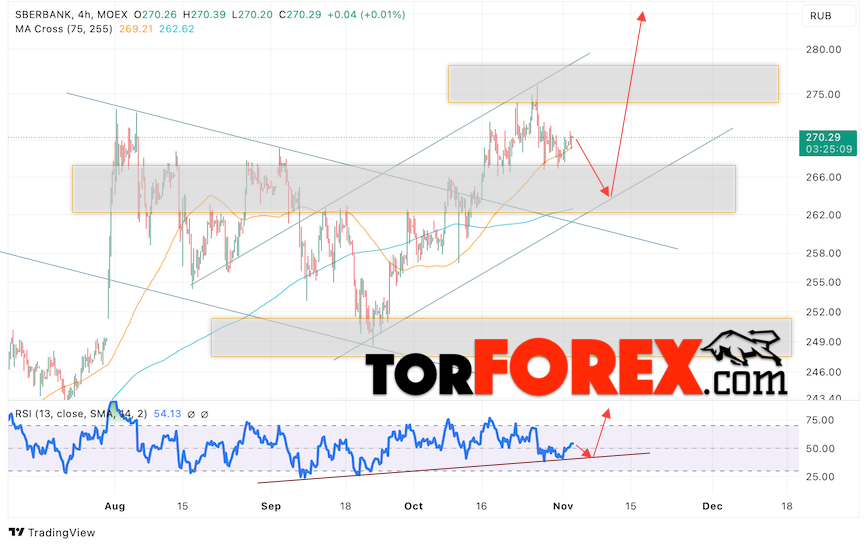Click the 262.00 price axis label
The width and height of the screenshot is (868, 547).
(823, 215)
